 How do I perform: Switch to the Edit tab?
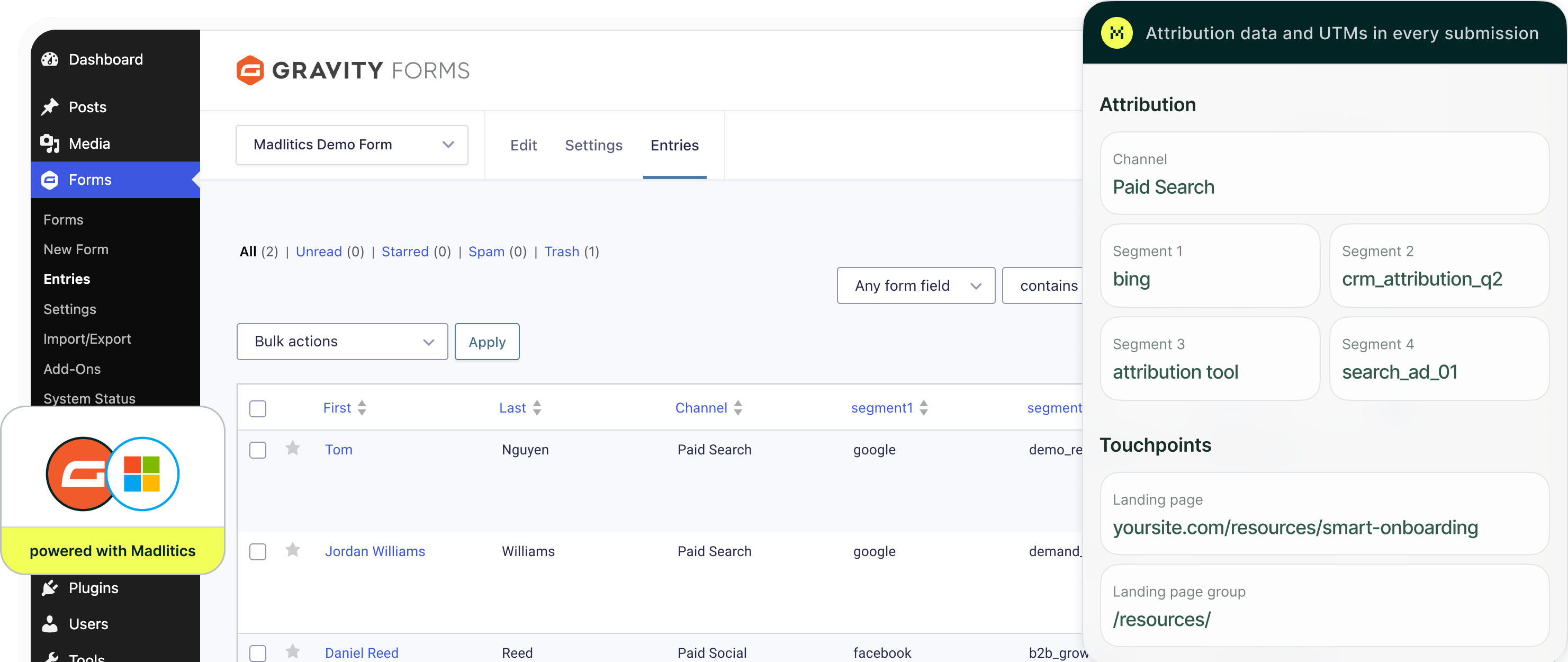524,145
